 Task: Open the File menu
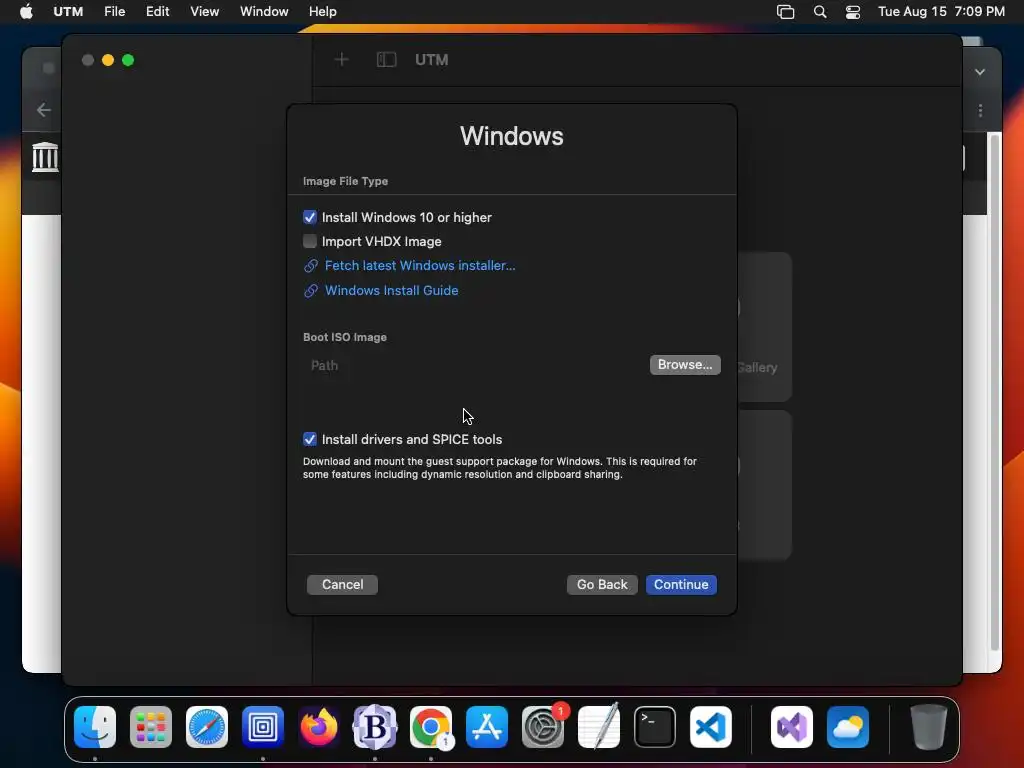click(x=114, y=11)
